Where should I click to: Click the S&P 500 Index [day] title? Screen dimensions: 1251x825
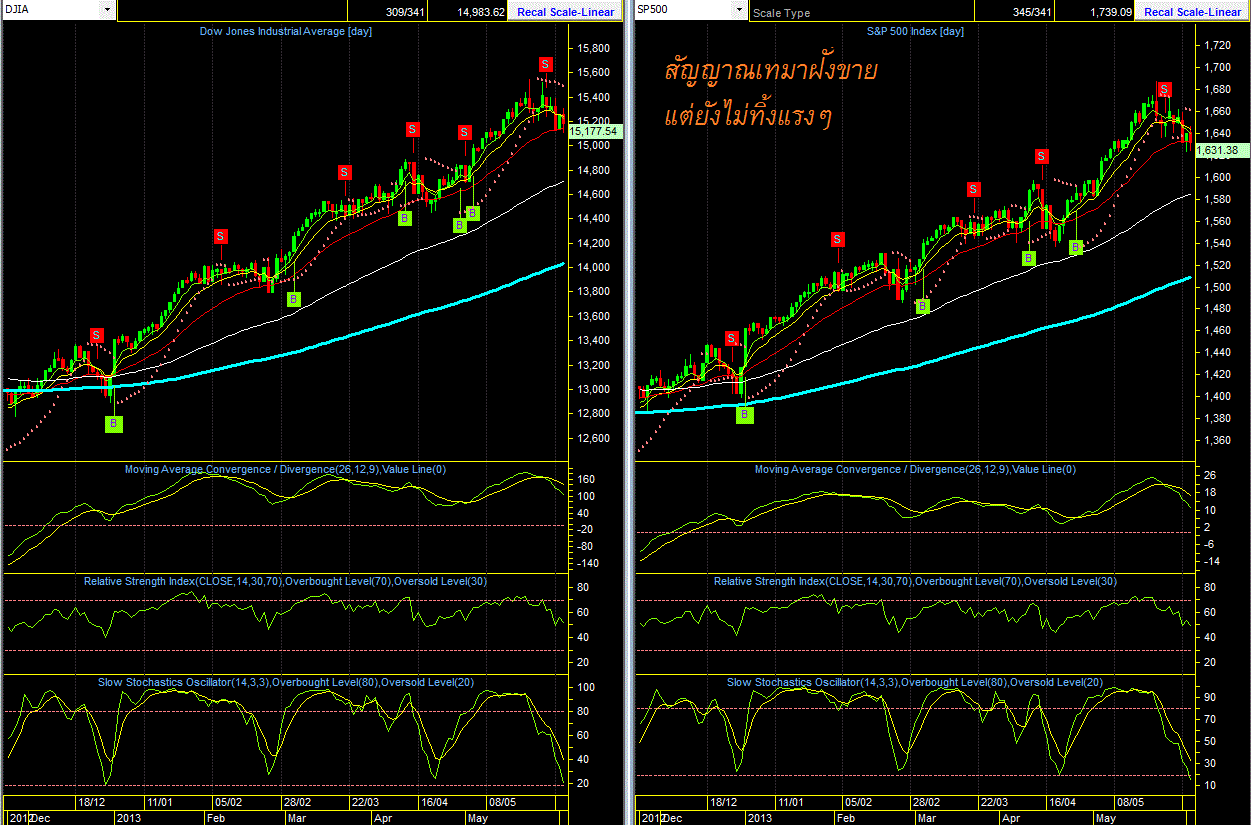[x=915, y=32]
